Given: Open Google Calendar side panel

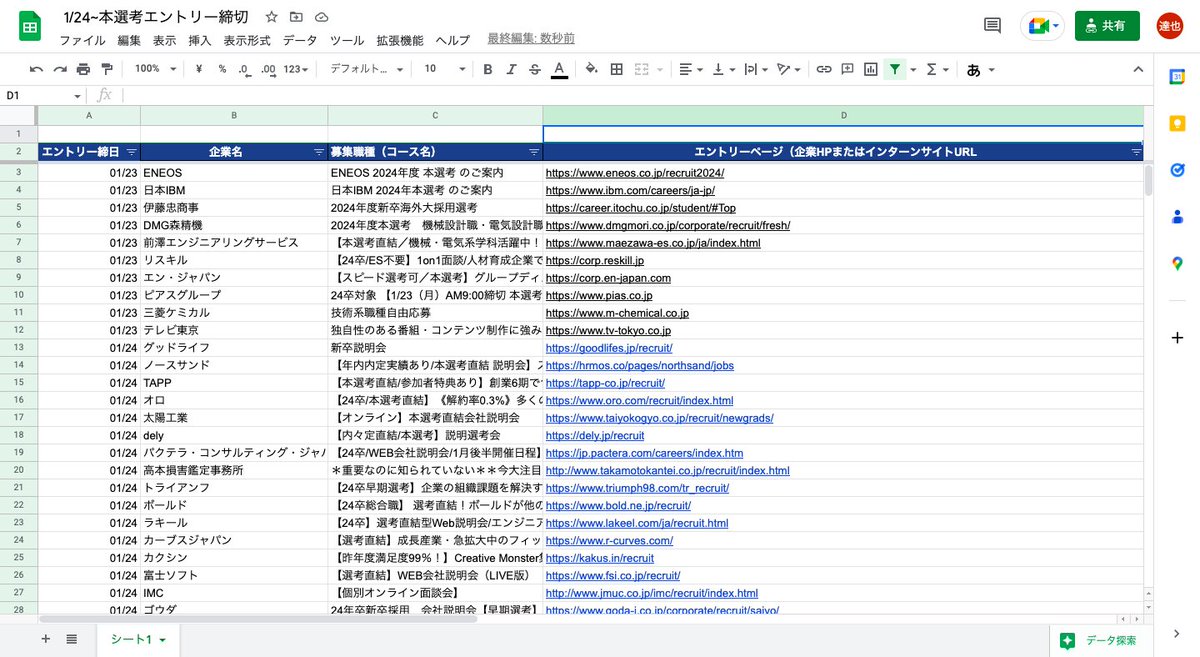Looking at the screenshot, I should click(x=1177, y=77).
